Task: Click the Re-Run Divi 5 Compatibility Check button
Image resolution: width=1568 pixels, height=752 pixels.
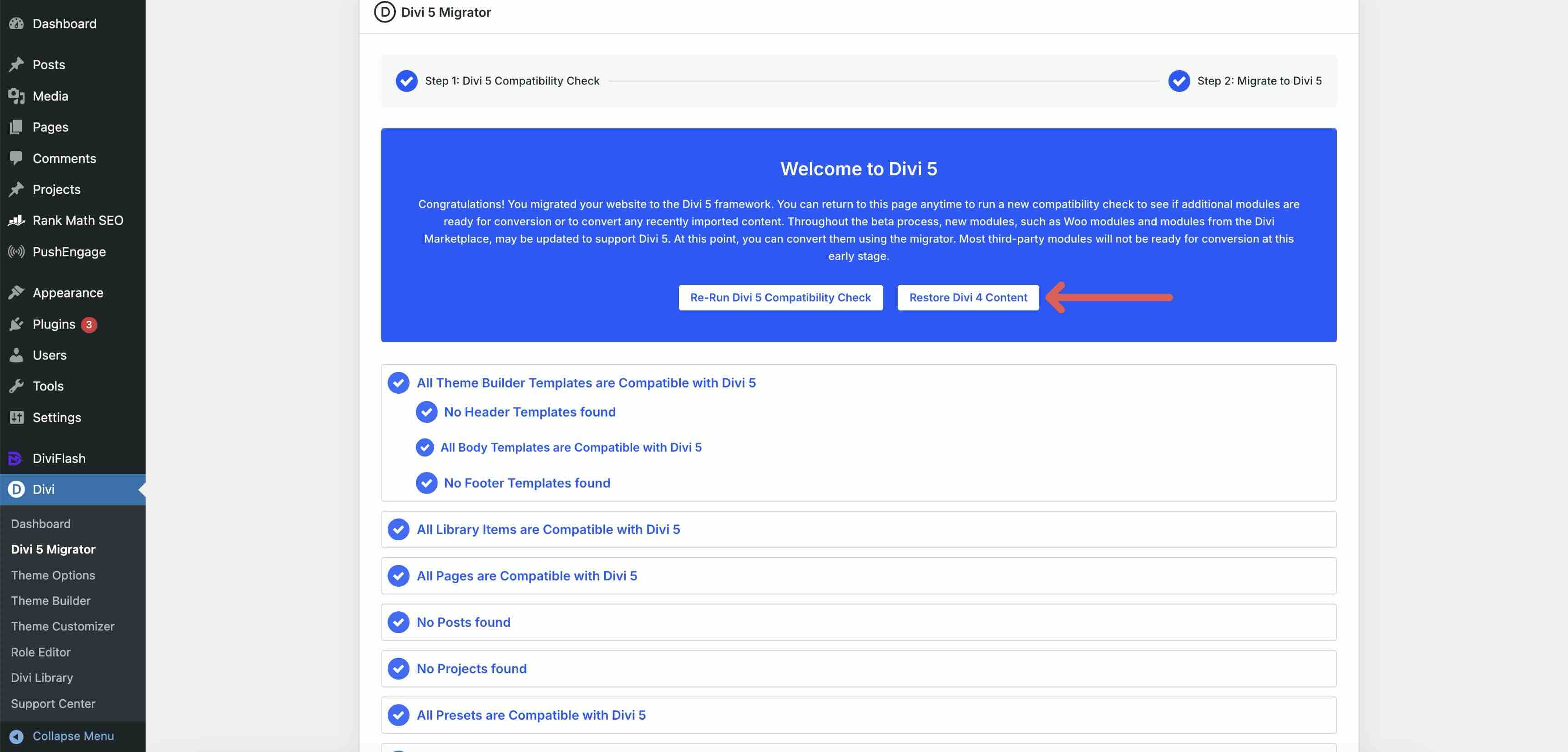Action: click(x=780, y=298)
